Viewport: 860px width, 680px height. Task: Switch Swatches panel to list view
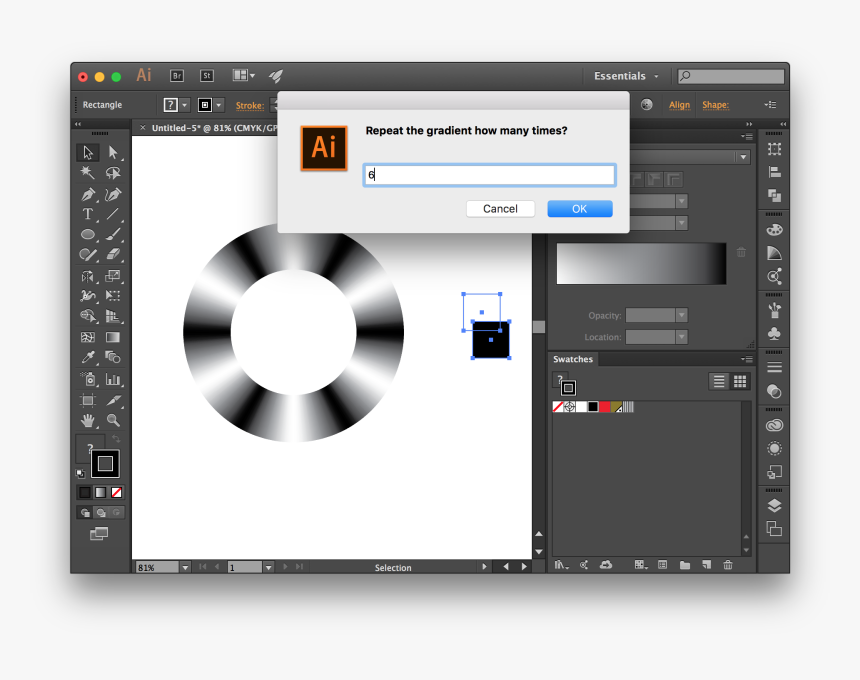click(x=718, y=381)
